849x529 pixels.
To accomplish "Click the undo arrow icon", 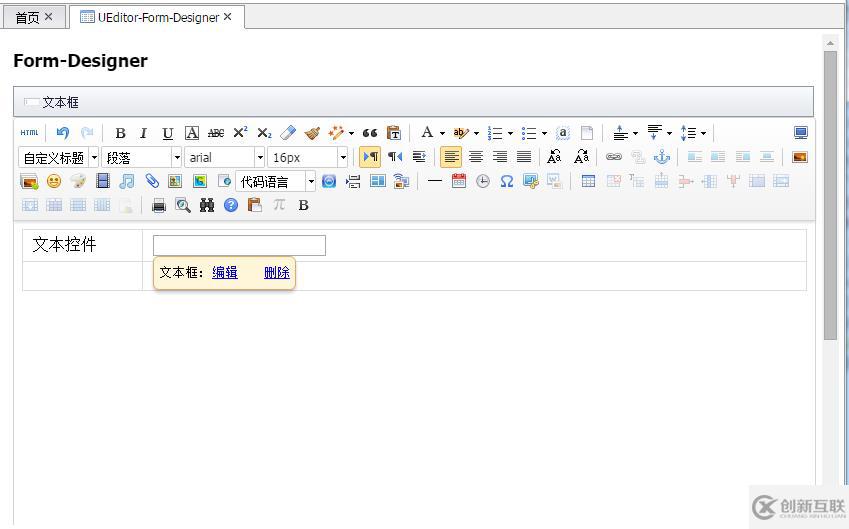I will pos(63,133).
